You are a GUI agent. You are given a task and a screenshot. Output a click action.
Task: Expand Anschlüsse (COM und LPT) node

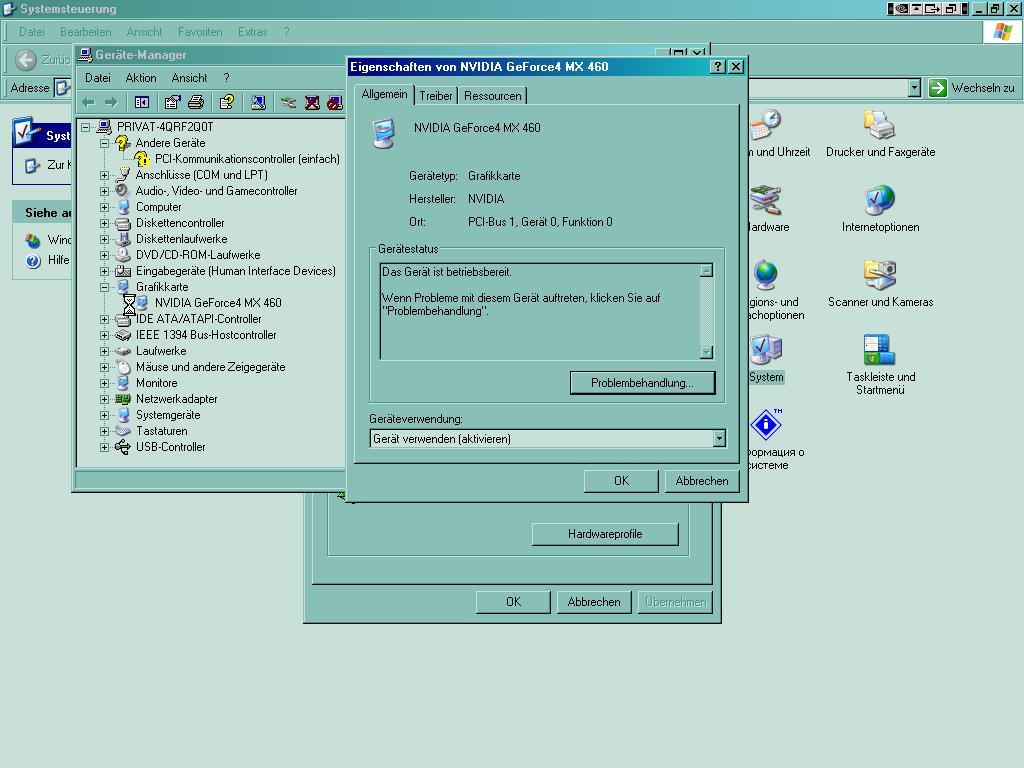tap(104, 175)
